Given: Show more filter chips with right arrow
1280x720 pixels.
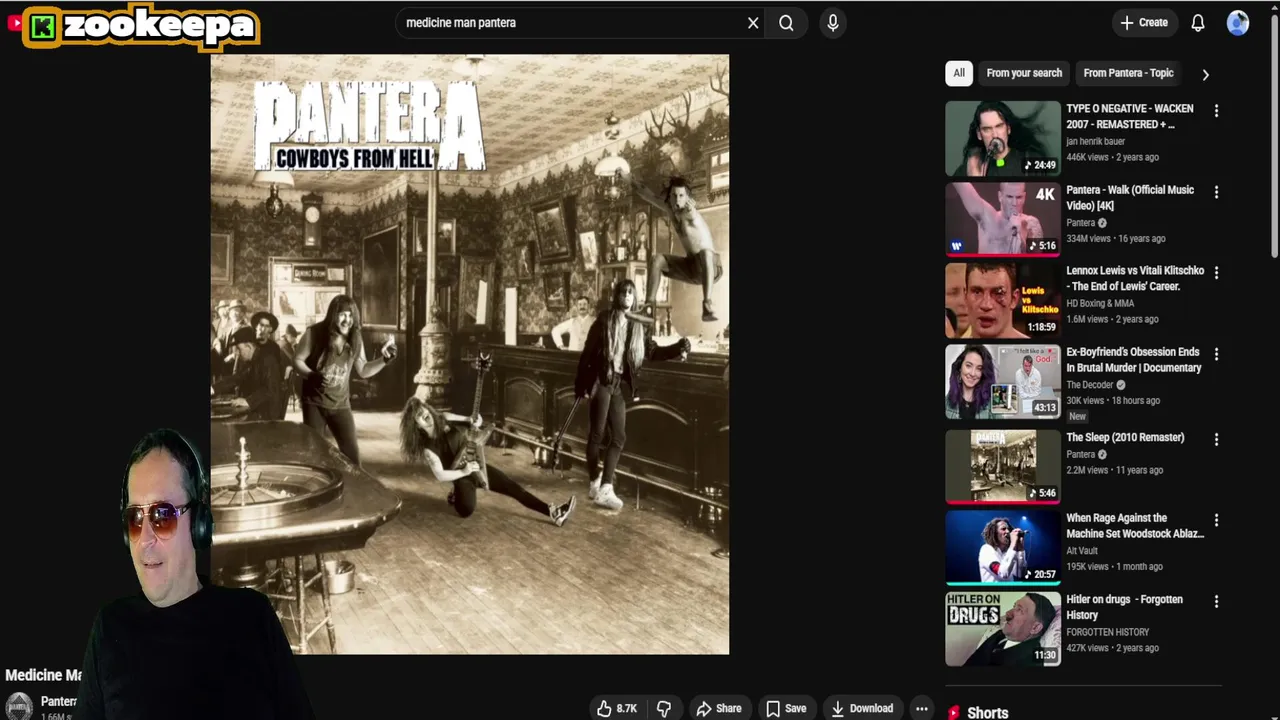Looking at the screenshot, I should pyautogui.click(x=1205, y=74).
